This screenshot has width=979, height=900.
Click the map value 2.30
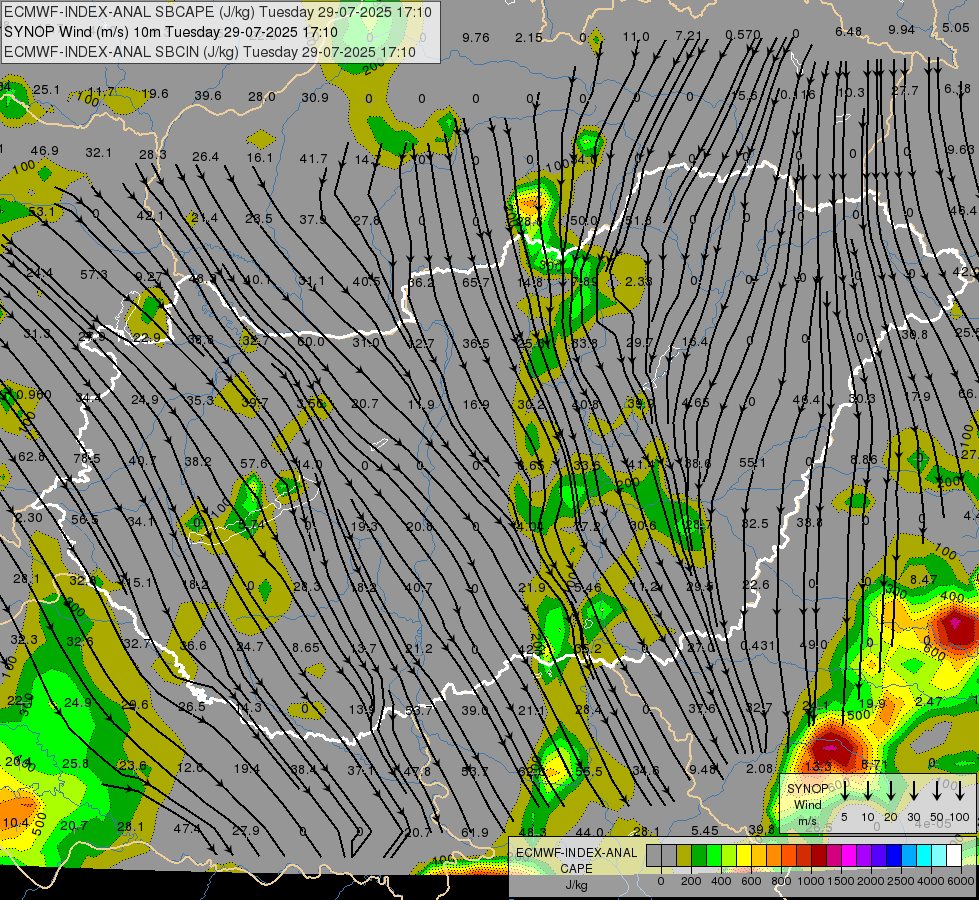pos(29,517)
